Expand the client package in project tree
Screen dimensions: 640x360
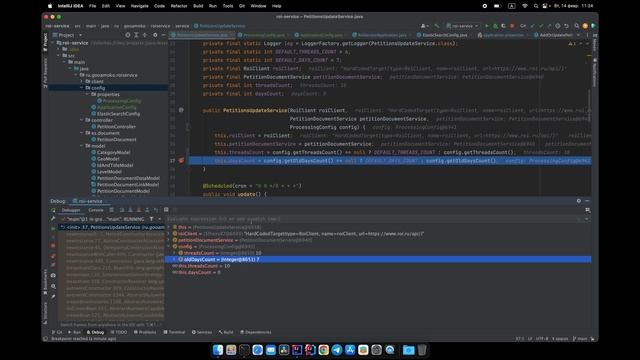pyautogui.click(x=82, y=81)
